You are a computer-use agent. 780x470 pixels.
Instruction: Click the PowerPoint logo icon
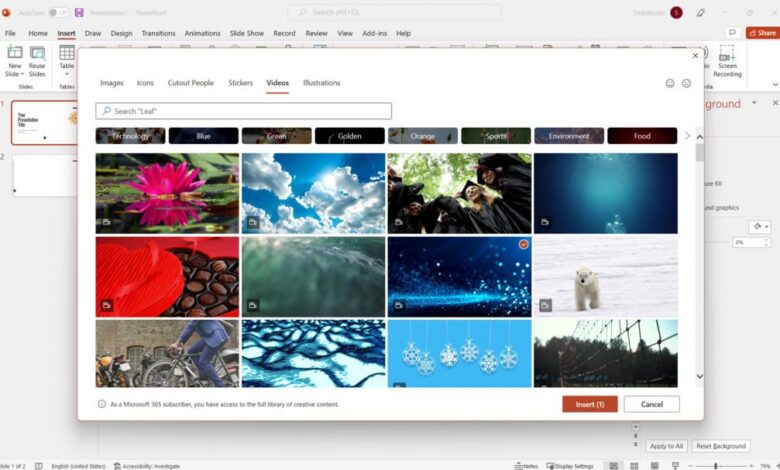(6, 12)
